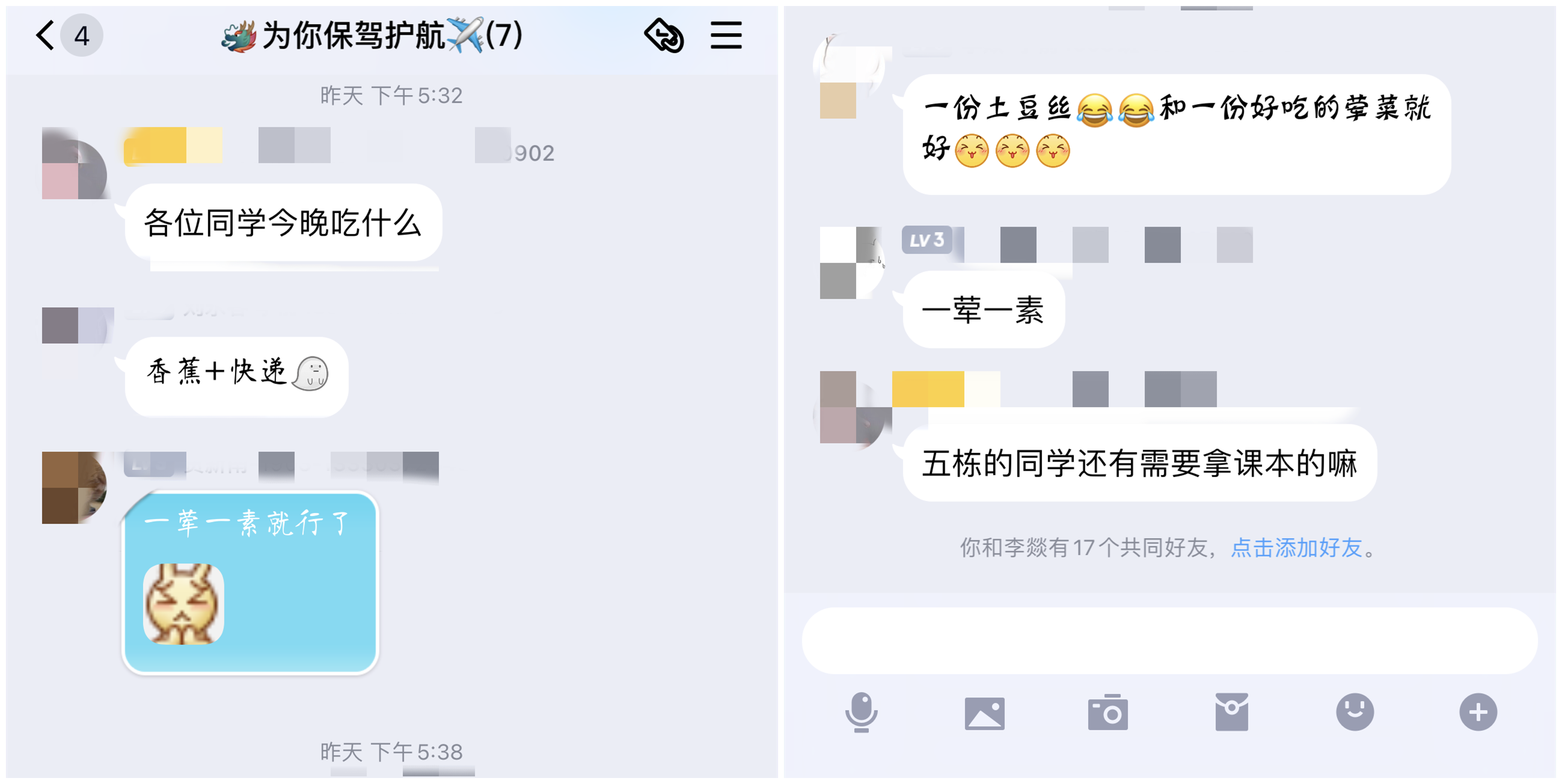Open the group menu hamburger icon
This screenshot has width=1562, height=784.
tap(726, 35)
